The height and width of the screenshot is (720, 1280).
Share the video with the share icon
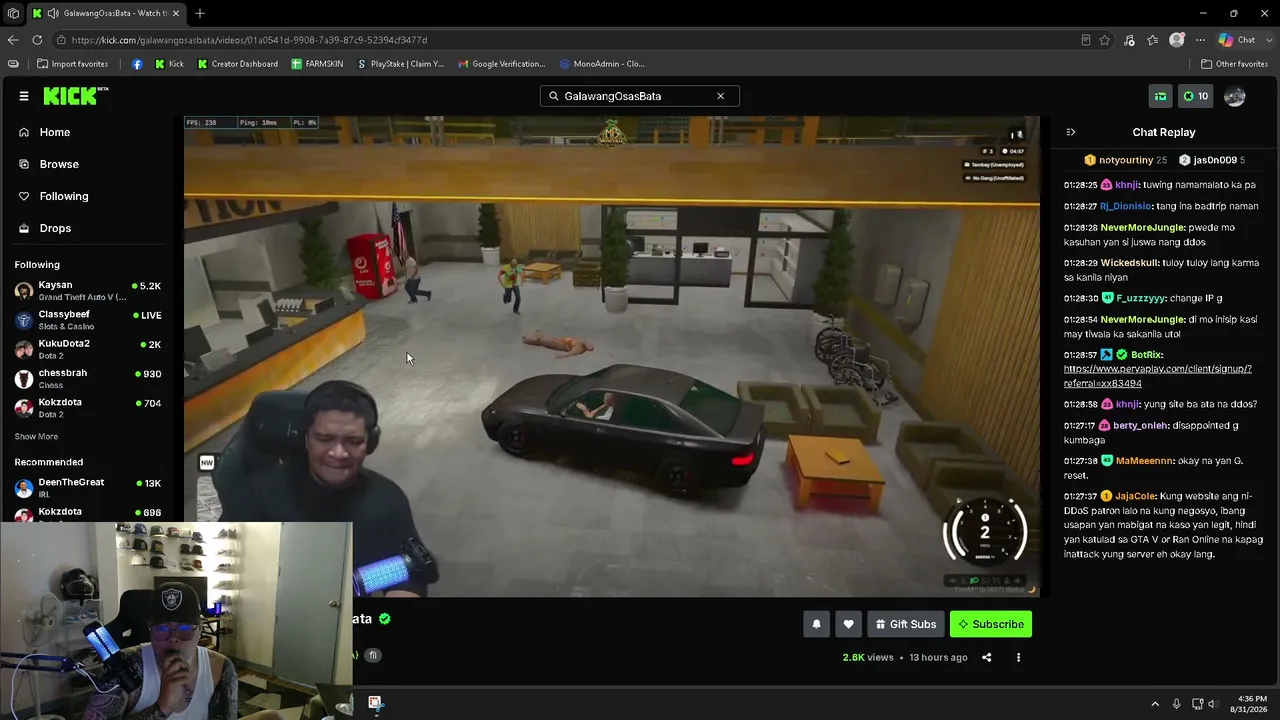(987, 657)
